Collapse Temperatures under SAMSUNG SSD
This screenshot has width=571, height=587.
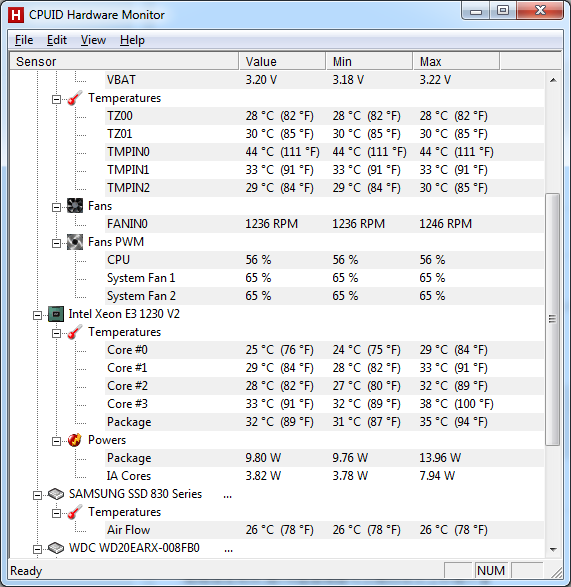point(56,514)
